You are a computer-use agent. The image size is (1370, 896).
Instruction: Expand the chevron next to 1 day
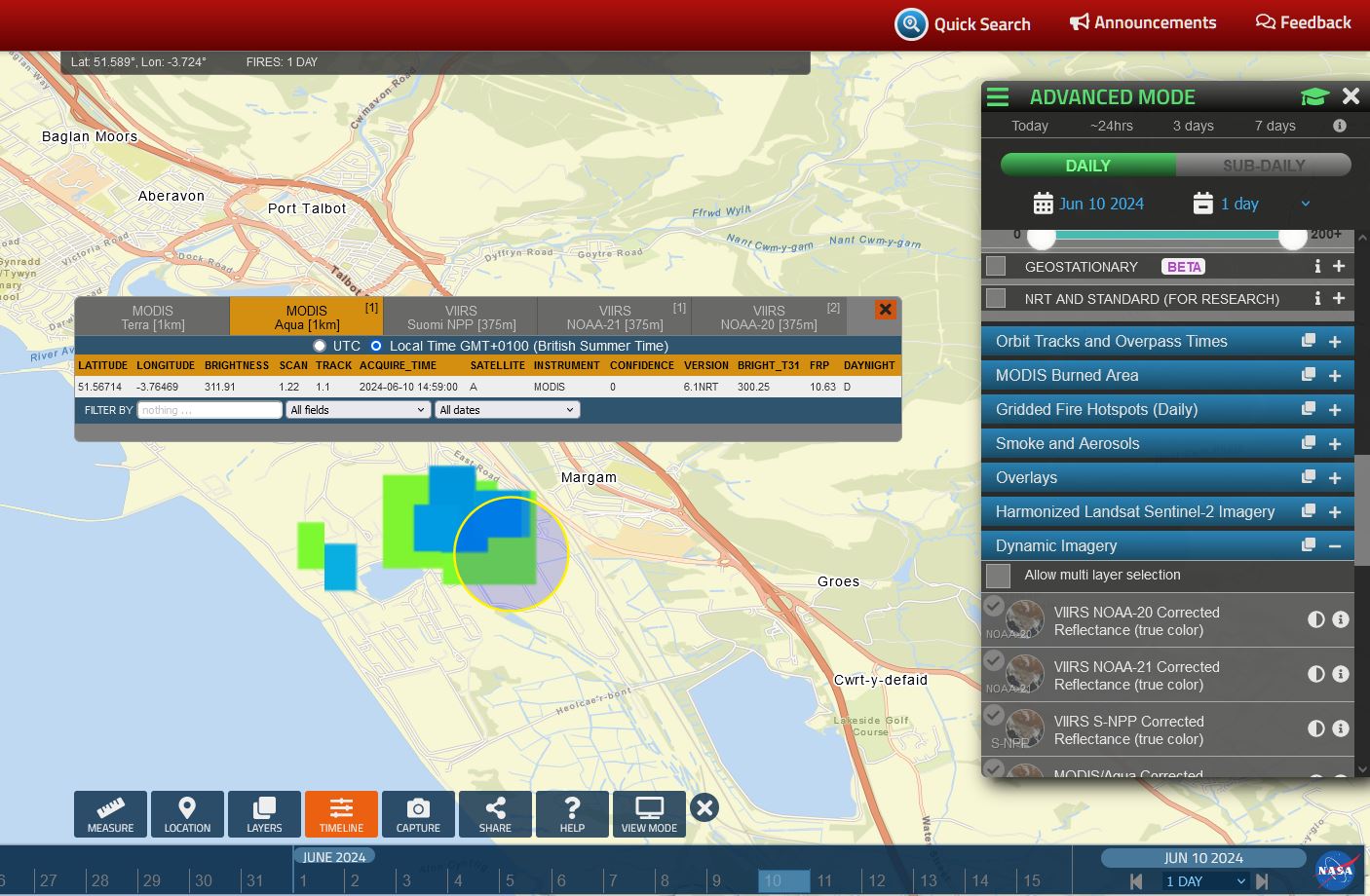[1306, 204]
